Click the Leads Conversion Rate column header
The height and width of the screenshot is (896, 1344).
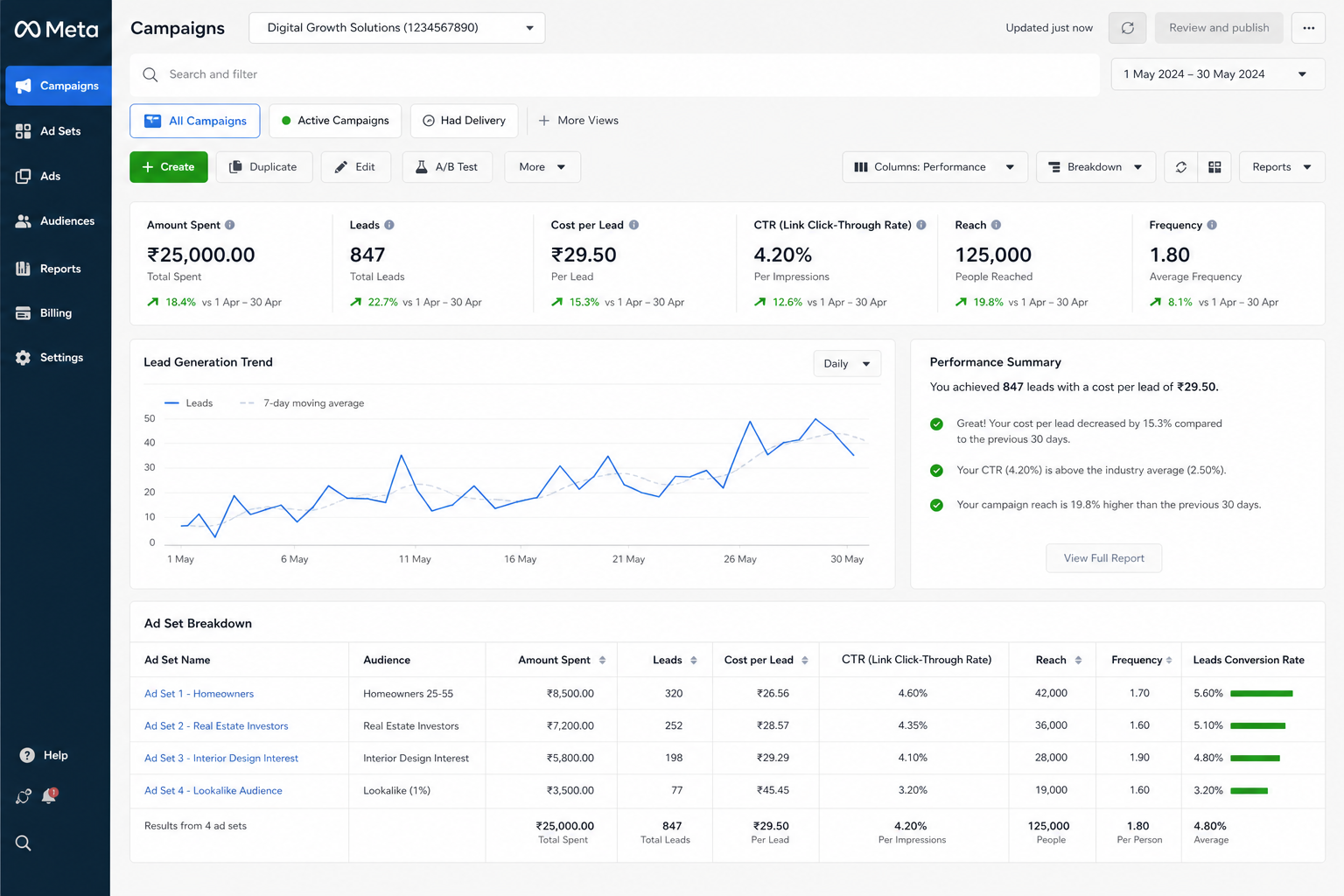point(1249,661)
